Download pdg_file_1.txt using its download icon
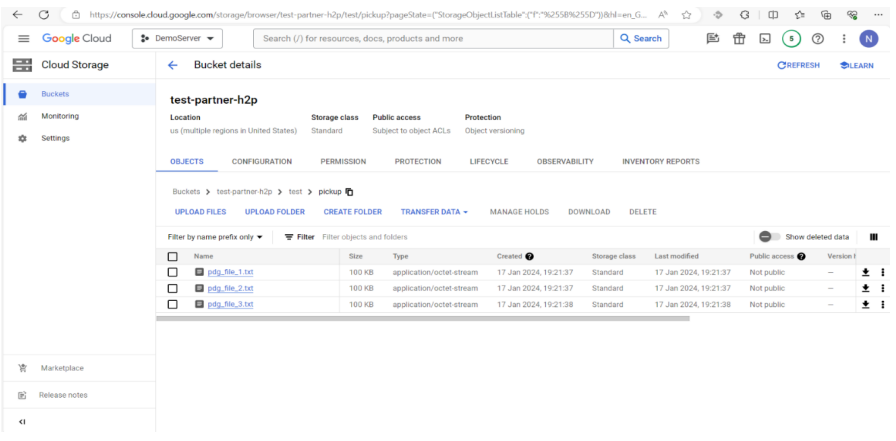Image resolution: width=896 pixels, height=441 pixels. (x=866, y=272)
